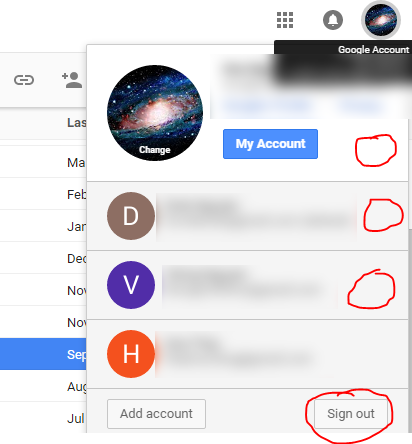
Task: Click the Add account button
Action: (x=156, y=414)
